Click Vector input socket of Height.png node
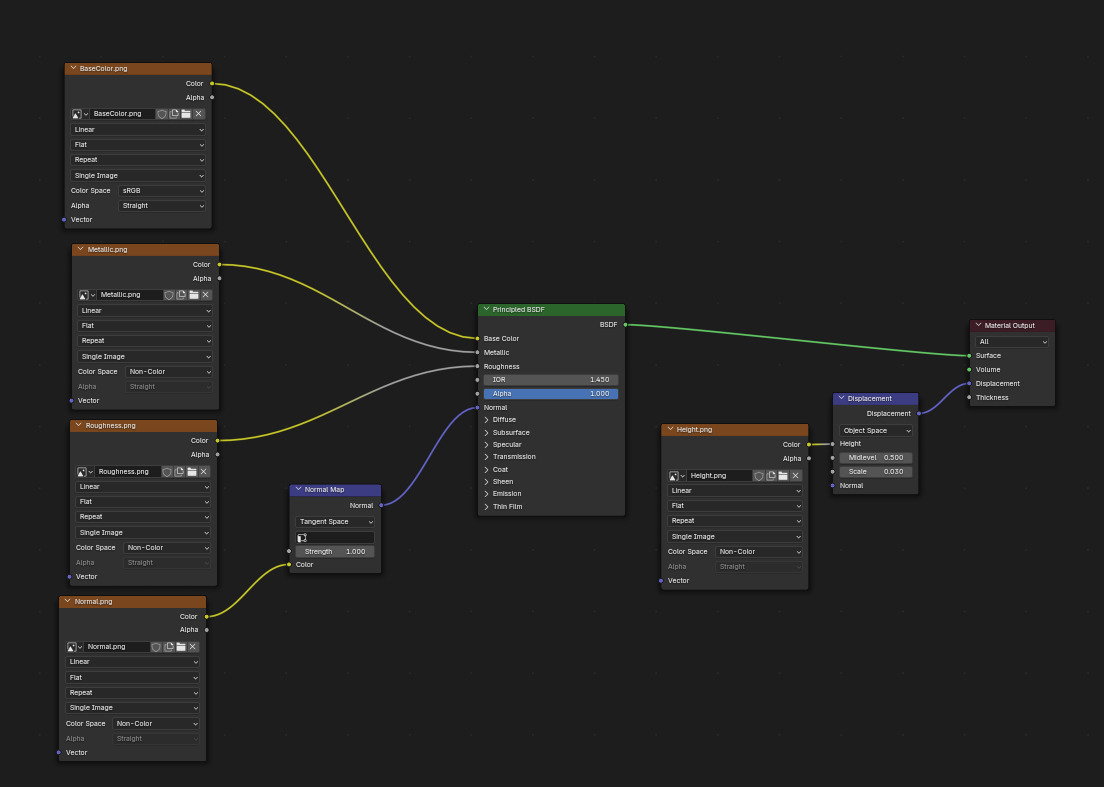Viewport: 1104px width, 787px height. point(661,581)
